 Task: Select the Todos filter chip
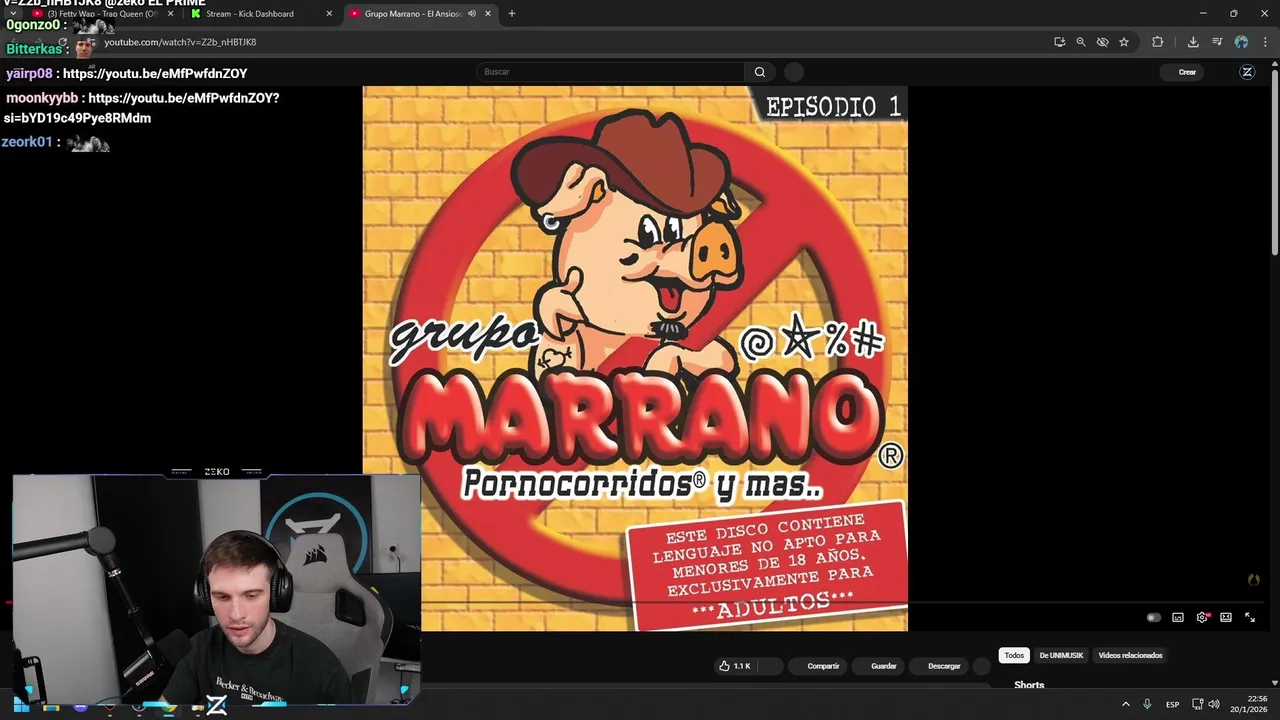coord(1014,655)
